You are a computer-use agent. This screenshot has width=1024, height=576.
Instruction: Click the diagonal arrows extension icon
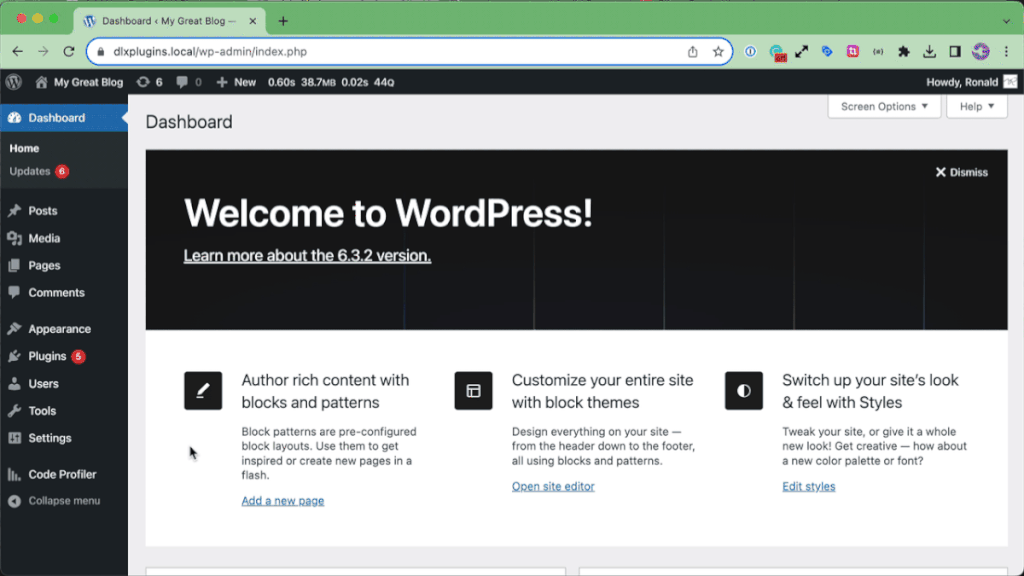pyautogui.click(x=801, y=52)
